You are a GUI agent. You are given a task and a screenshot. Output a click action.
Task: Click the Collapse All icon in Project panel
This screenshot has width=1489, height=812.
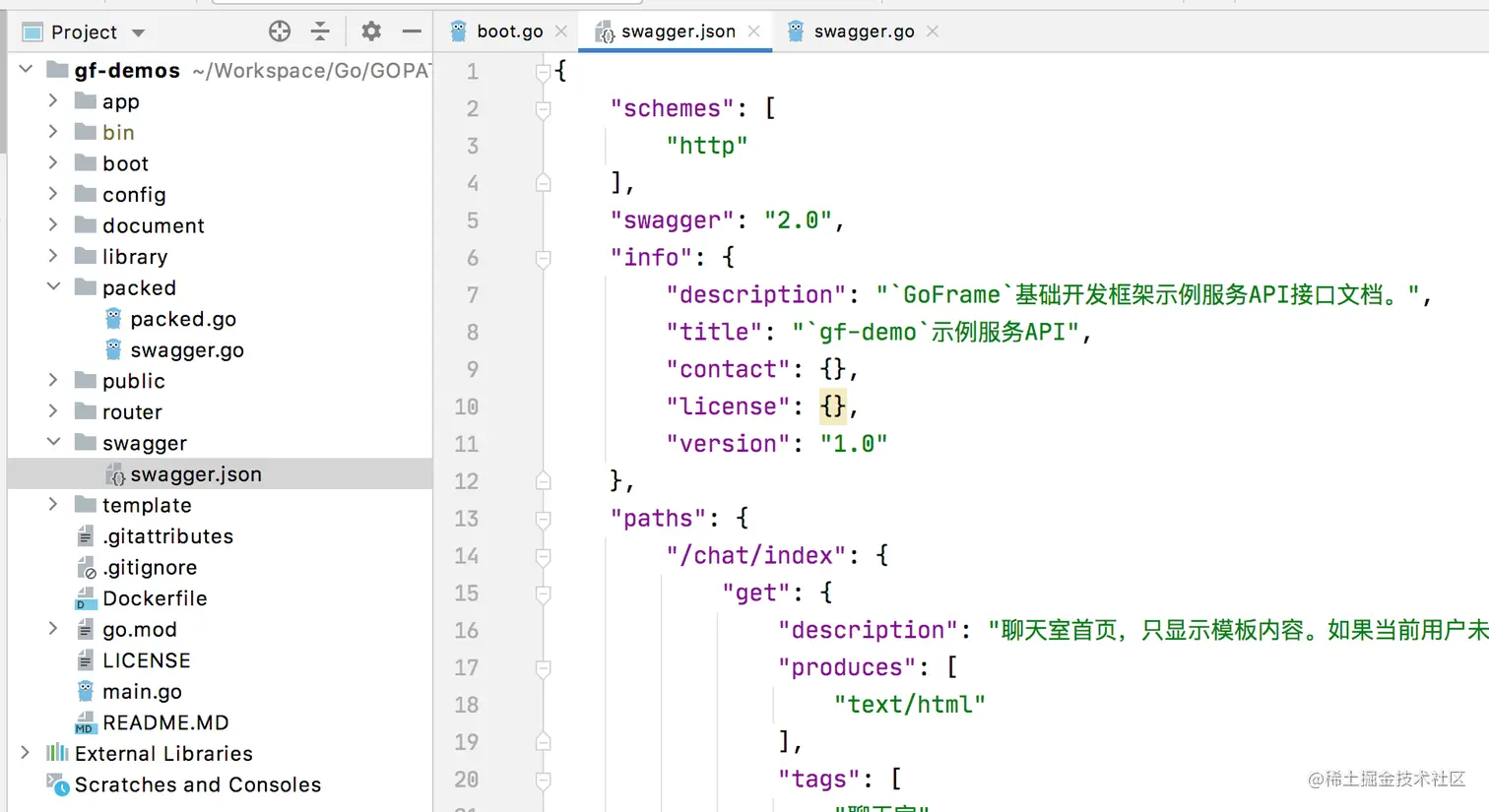click(x=320, y=31)
